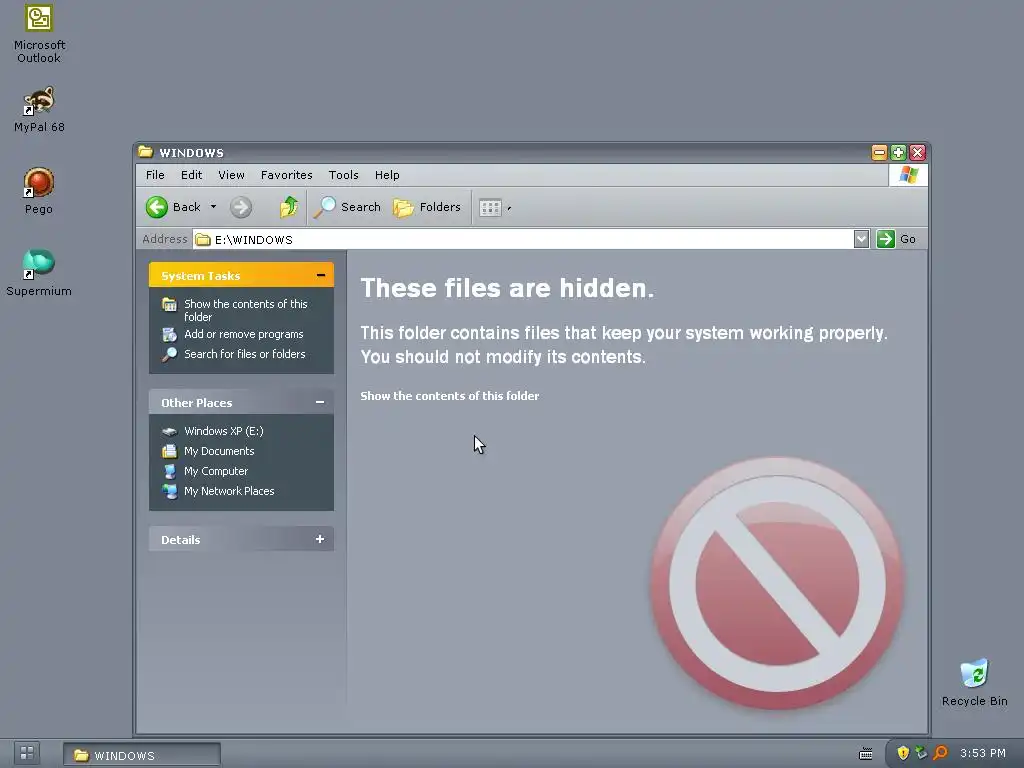1024x768 pixels.
Task: Open the Edit menu
Action: (191, 175)
